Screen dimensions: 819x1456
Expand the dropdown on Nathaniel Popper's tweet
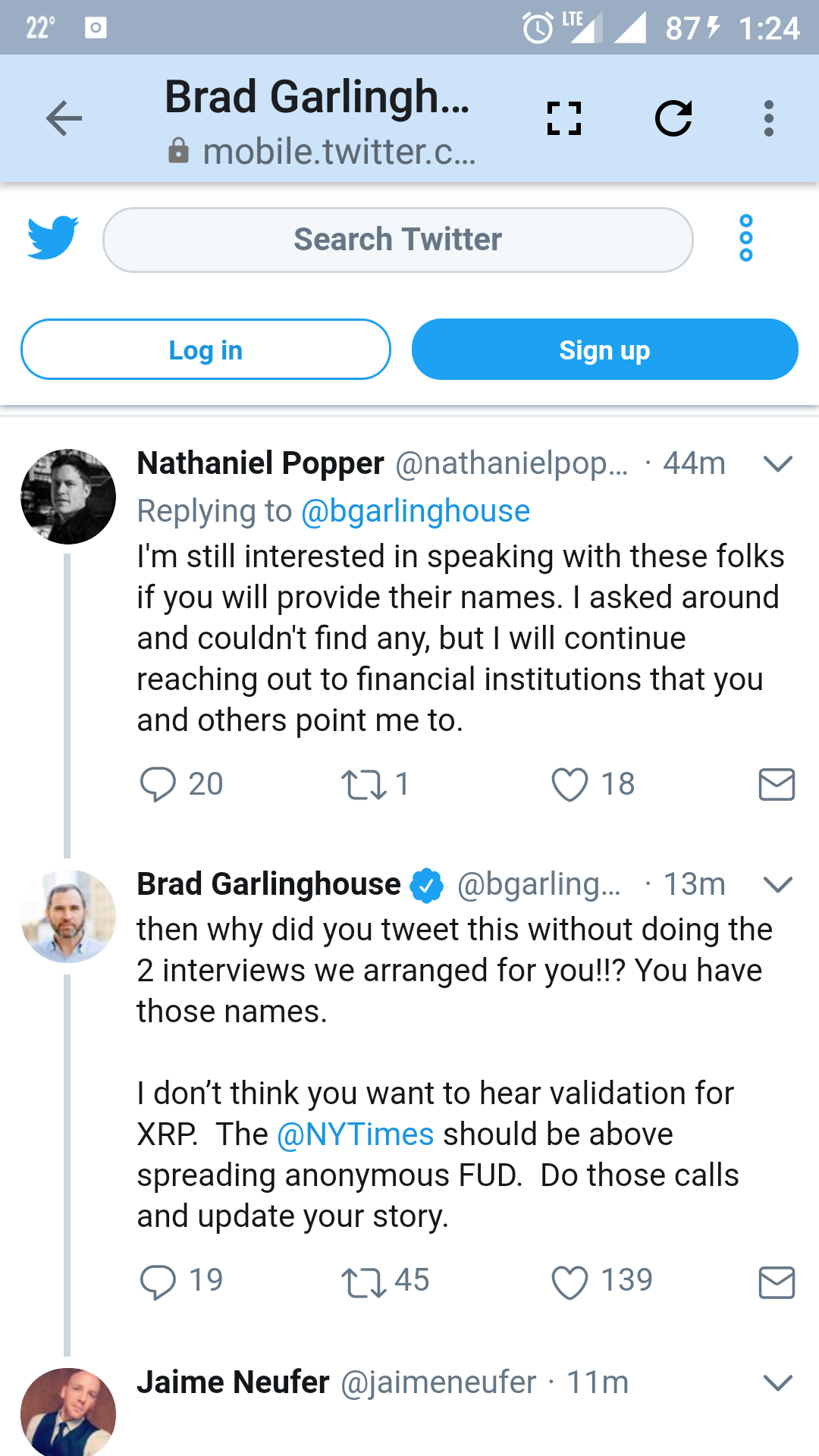779,463
